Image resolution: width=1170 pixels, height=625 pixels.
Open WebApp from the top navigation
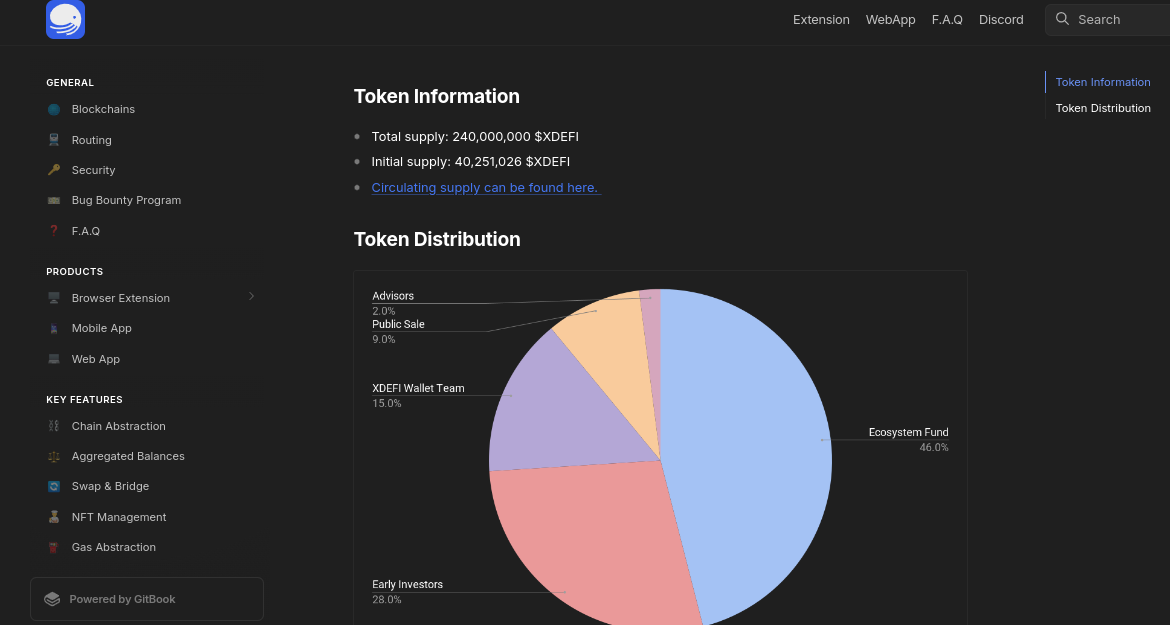tap(890, 20)
